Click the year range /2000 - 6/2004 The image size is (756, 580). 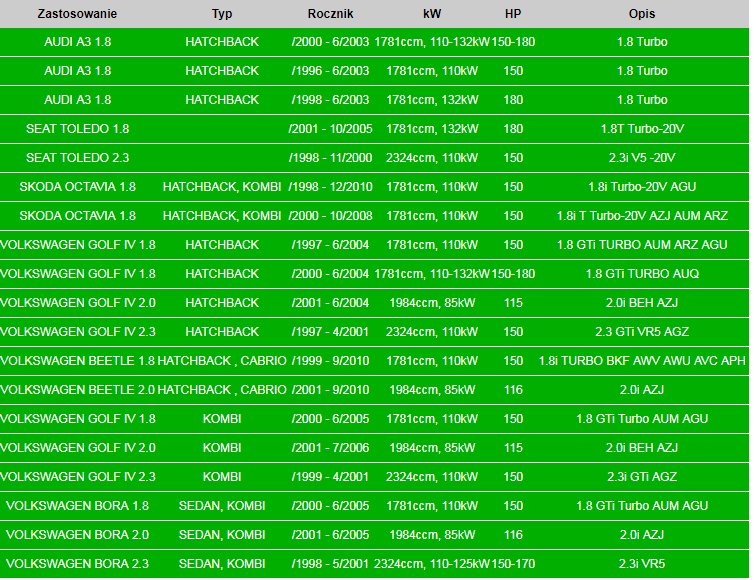click(330, 274)
